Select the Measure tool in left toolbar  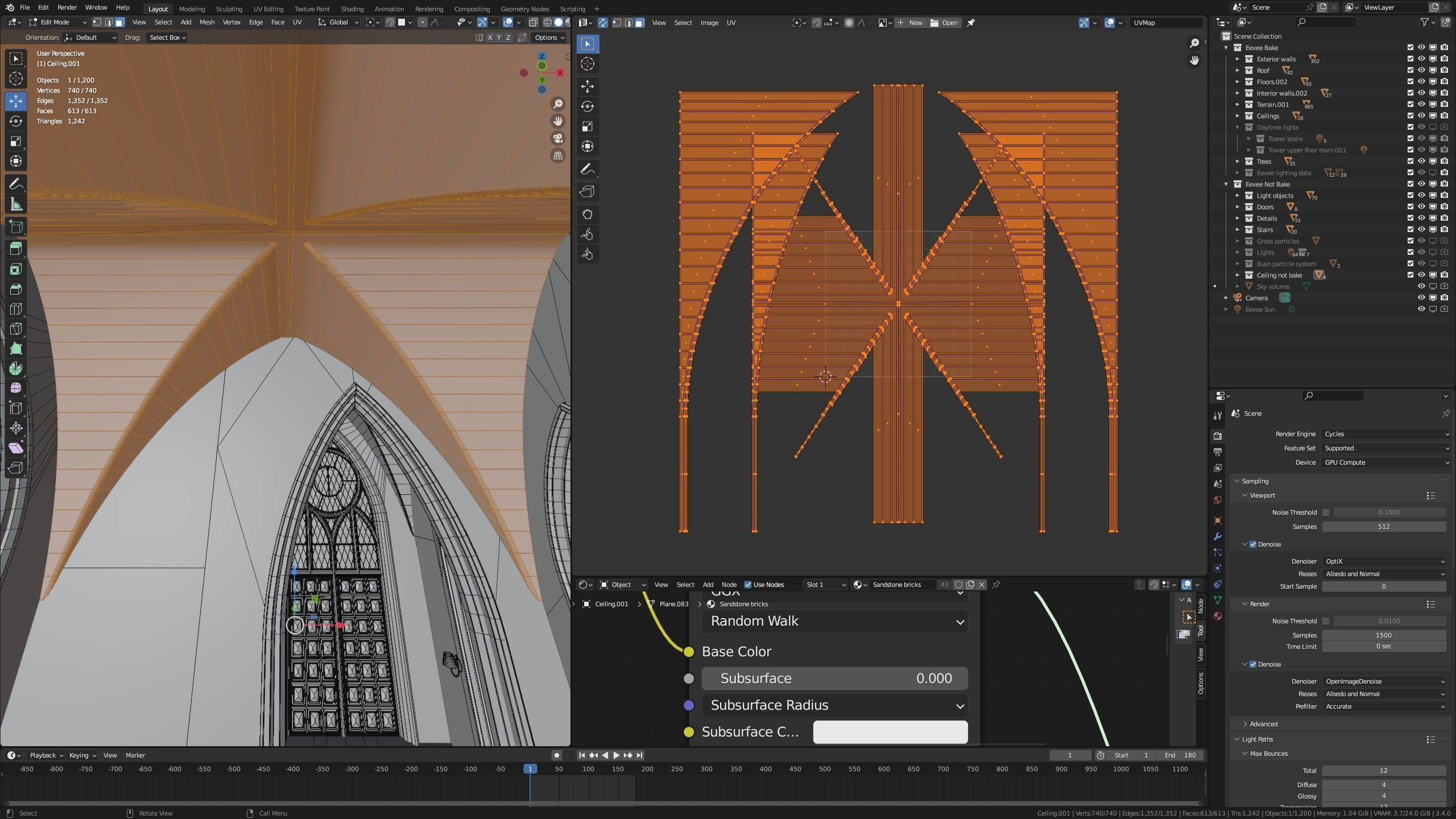[x=16, y=204]
